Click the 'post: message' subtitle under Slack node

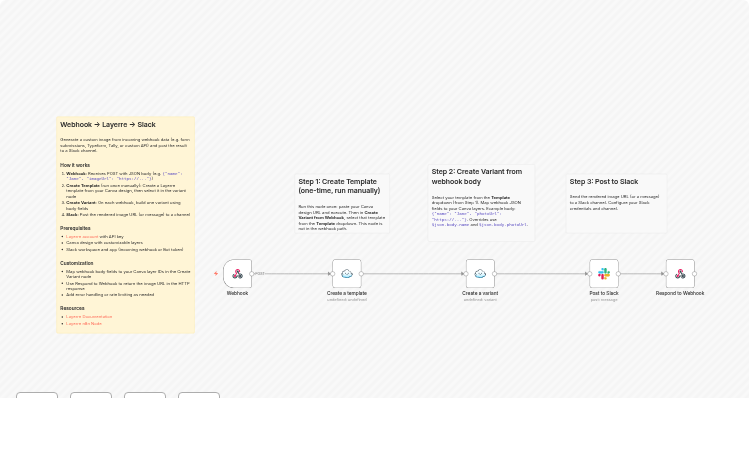[604, 300]
